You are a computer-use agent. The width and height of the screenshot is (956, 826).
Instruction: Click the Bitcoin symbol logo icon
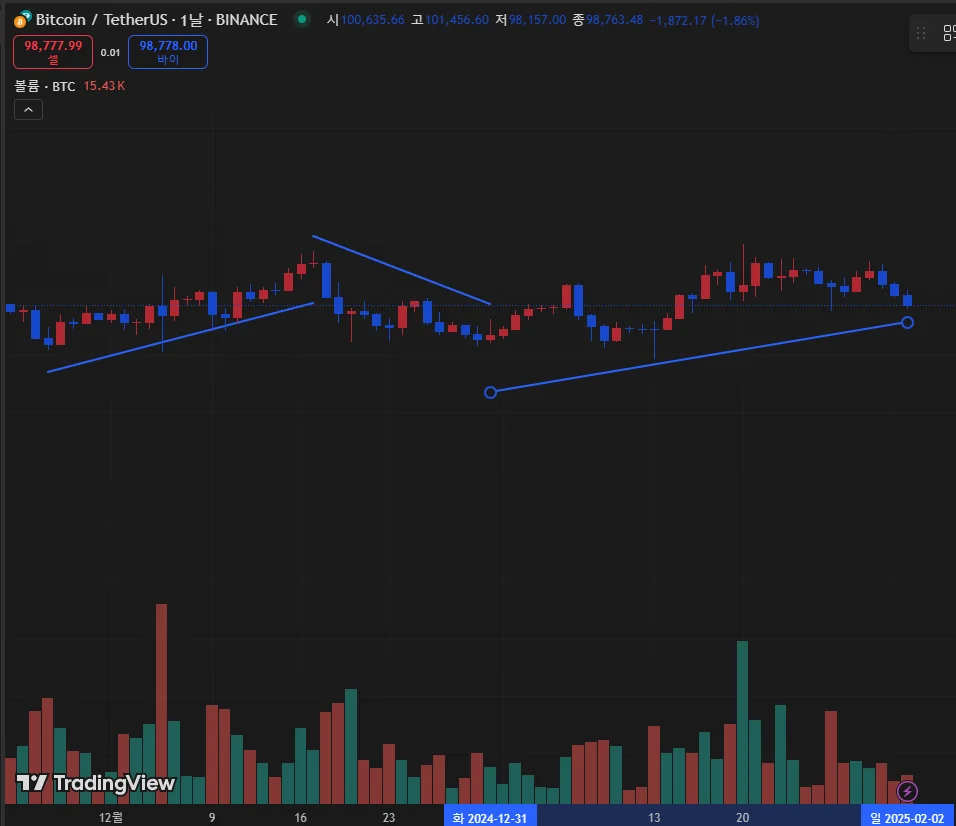tap(22, 20)
